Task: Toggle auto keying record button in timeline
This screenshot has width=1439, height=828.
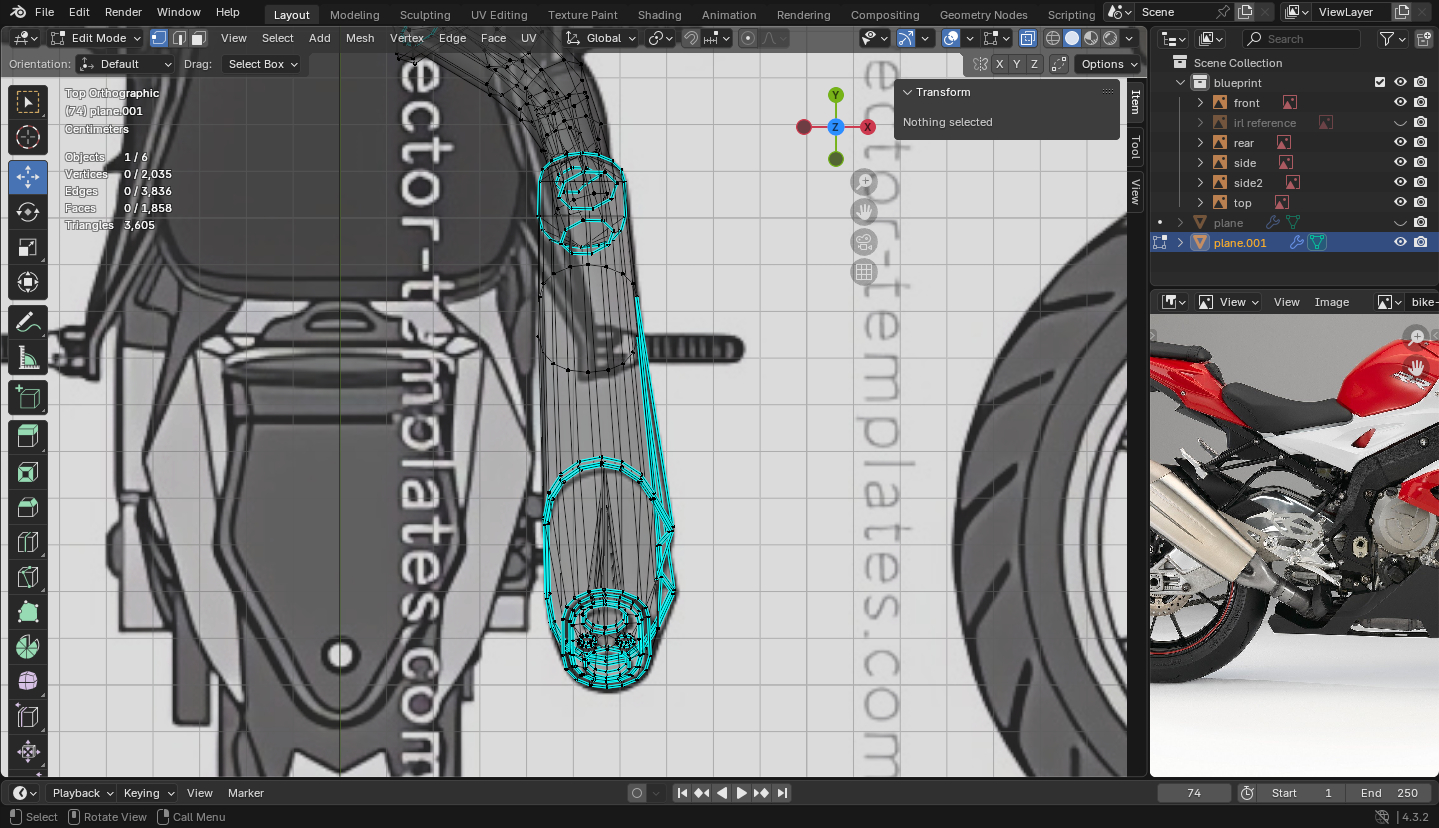Action: coord(637,793)
